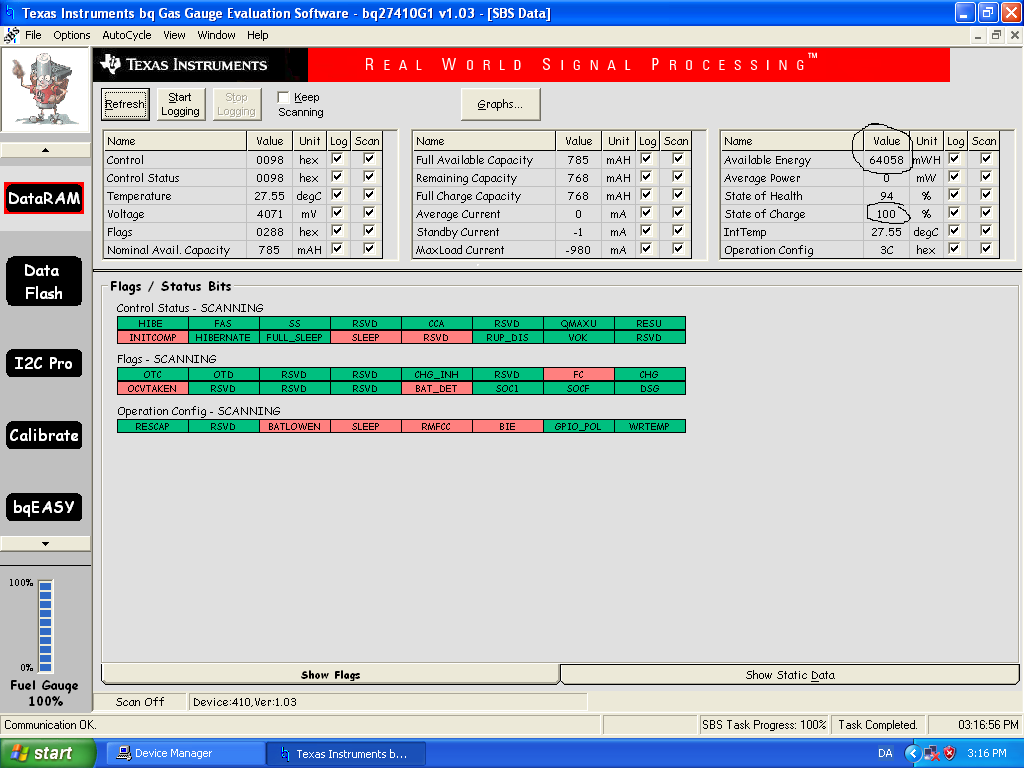The image size is (1024, 768).
Task: Click the Fuel Gauge level bar
Action: (x=45, y=626)
